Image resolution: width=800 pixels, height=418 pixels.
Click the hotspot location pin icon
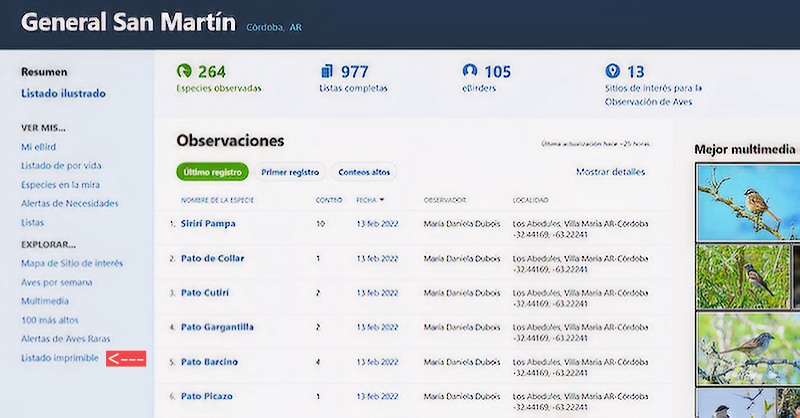(x=612, y=71)
